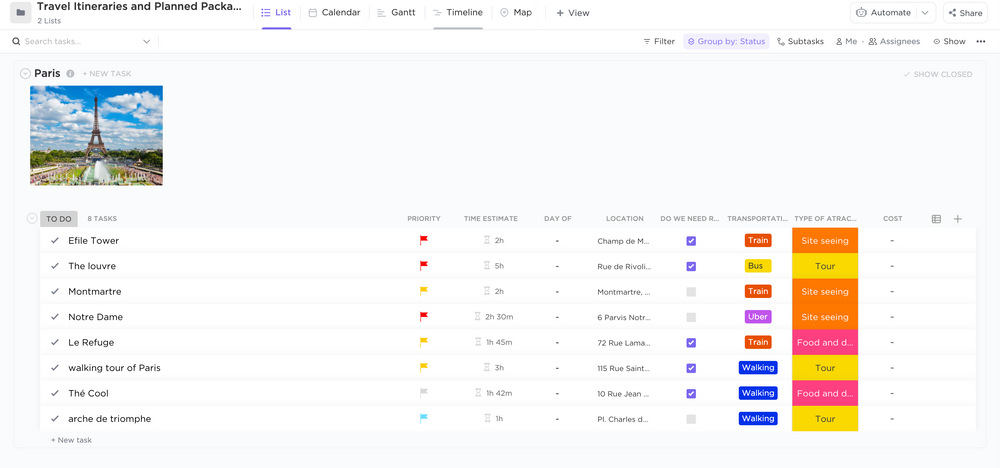
Task: Open the three-dot more options menu
Action: 981,42
